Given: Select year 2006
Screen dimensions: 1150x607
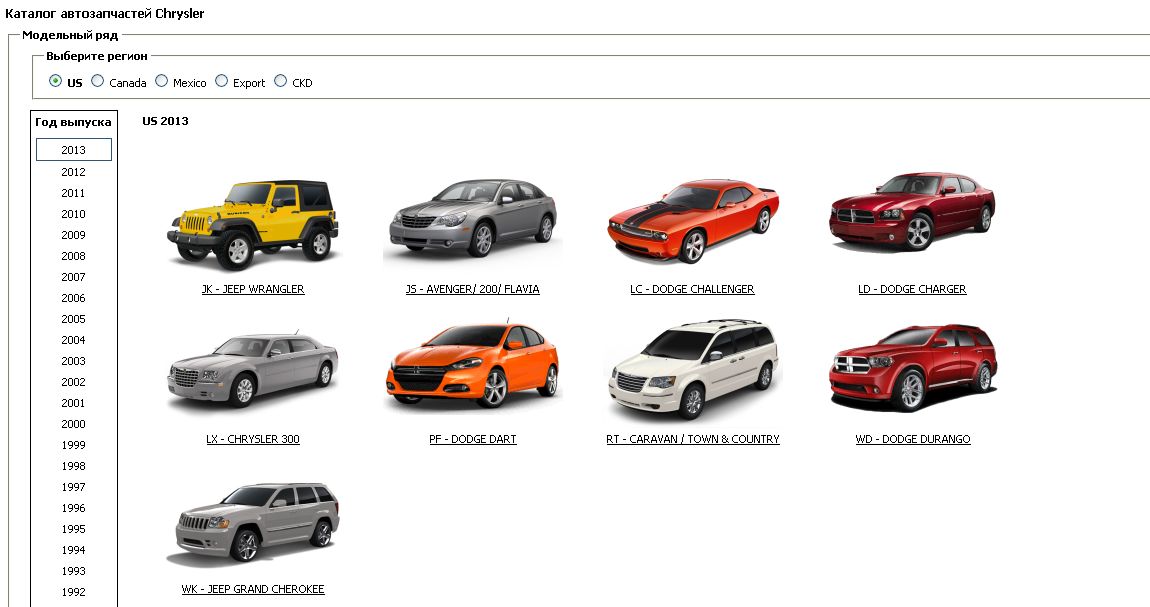Looking at the screenshot, I should (73, 298).
